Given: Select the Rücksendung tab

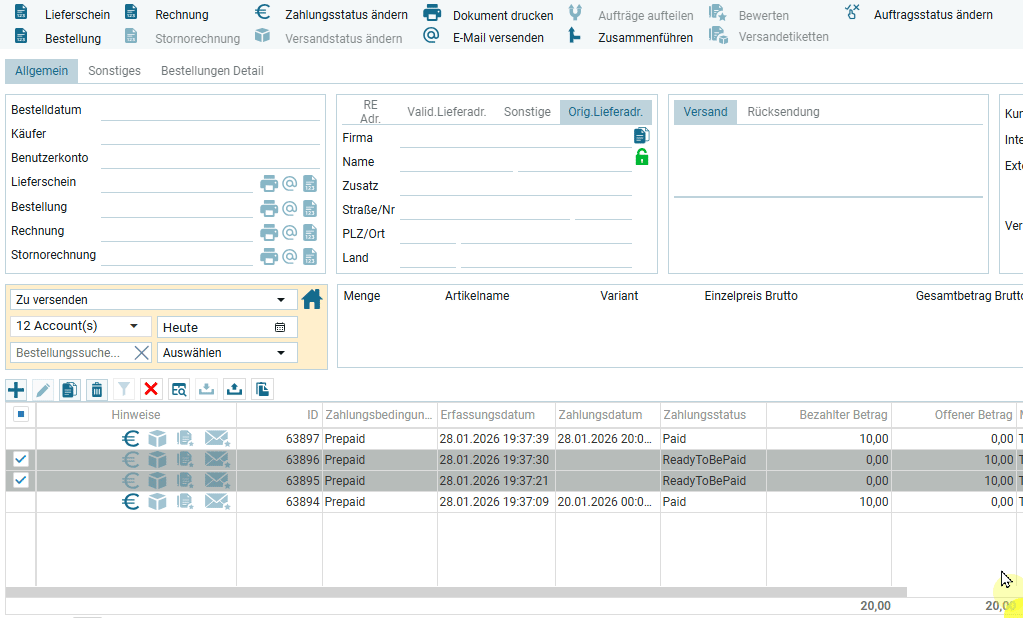Looking at the screenshot, I should point(783,112).
